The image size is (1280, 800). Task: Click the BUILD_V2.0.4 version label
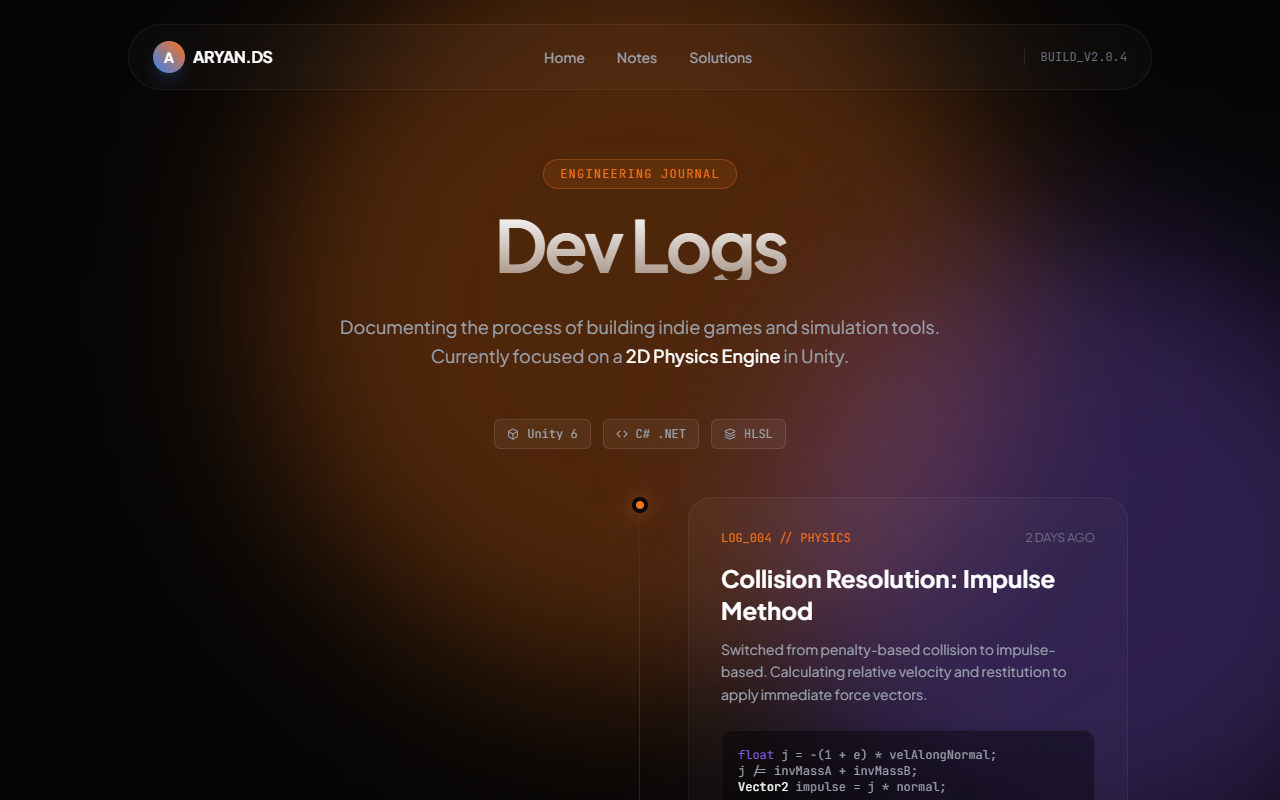click(1083, 57)
